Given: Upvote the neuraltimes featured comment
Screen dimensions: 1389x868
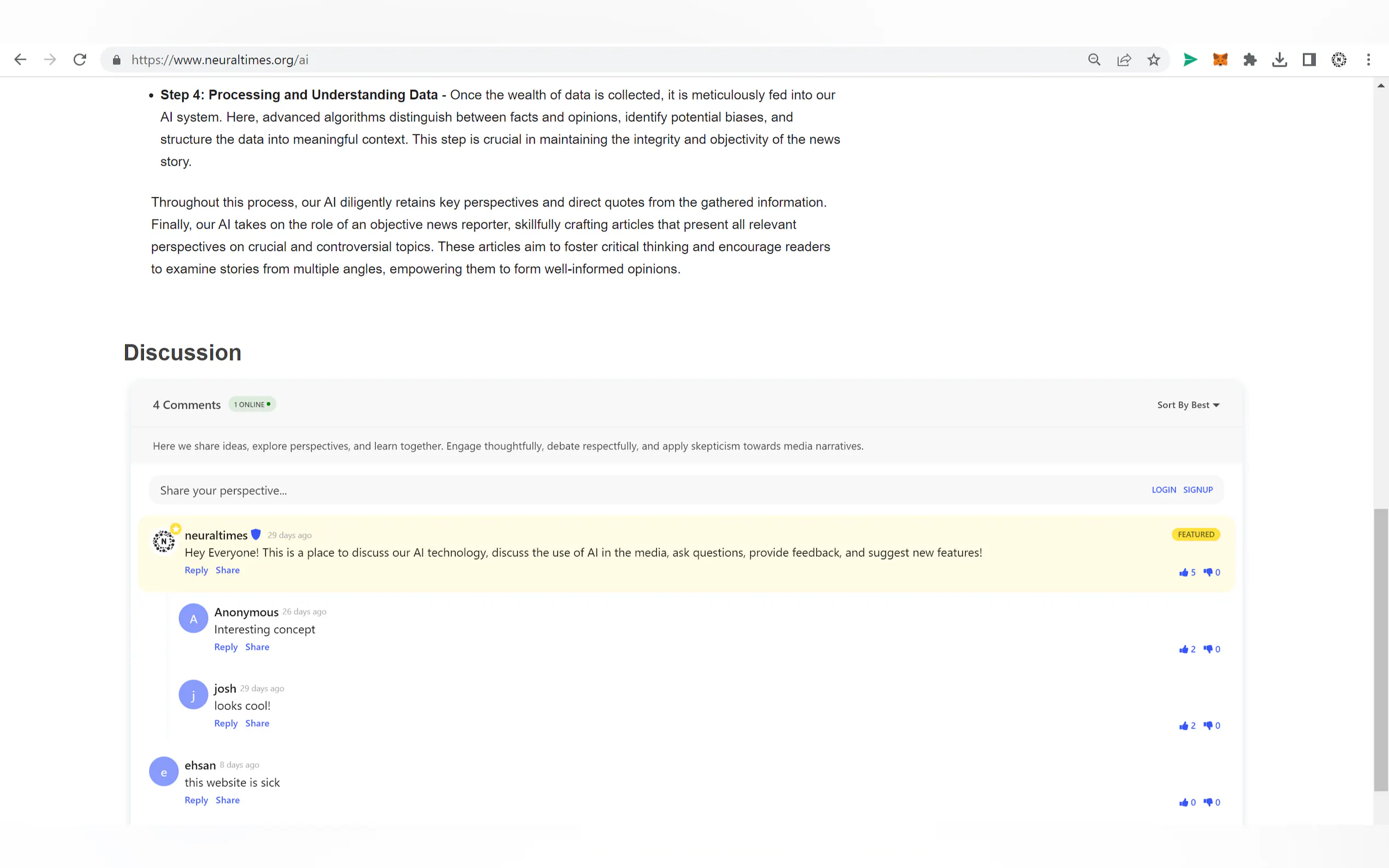Looking at the screenshot, I should point(1183,572).
